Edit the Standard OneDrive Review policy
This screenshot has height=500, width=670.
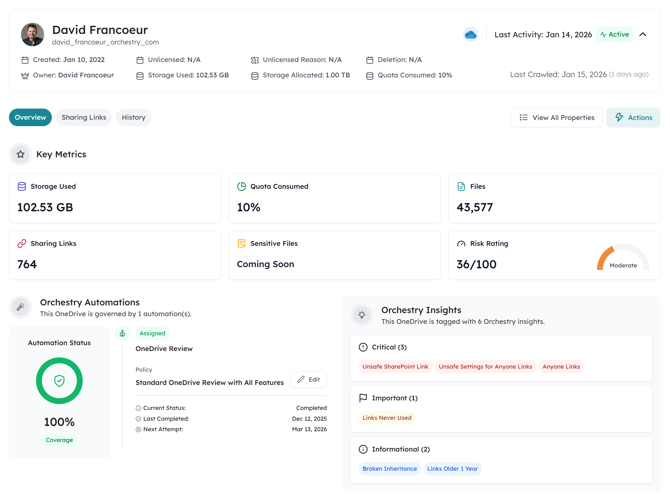pyautogui.click(x=309, y=380)
